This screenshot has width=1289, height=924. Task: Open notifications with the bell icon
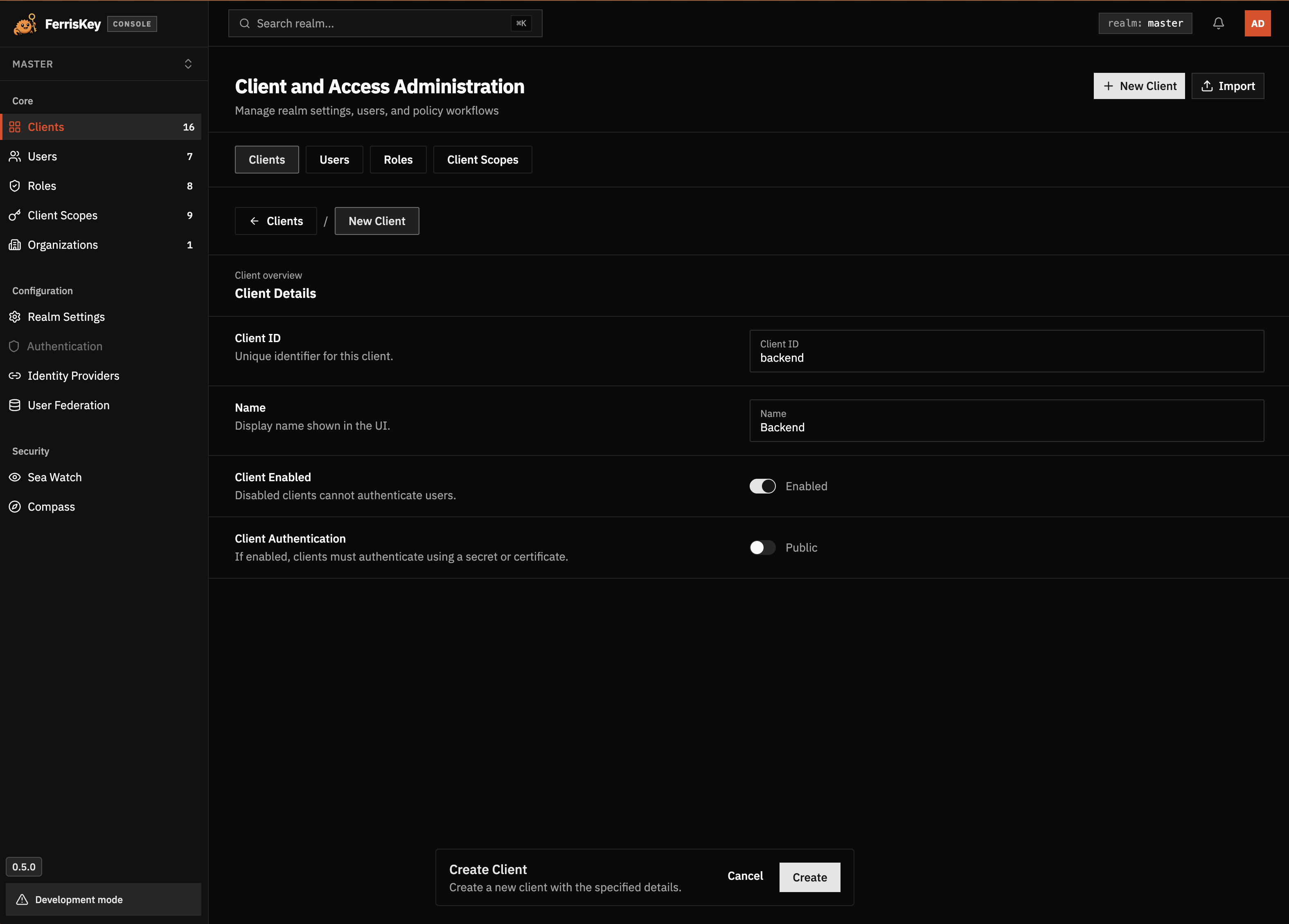coord(1218,23)
